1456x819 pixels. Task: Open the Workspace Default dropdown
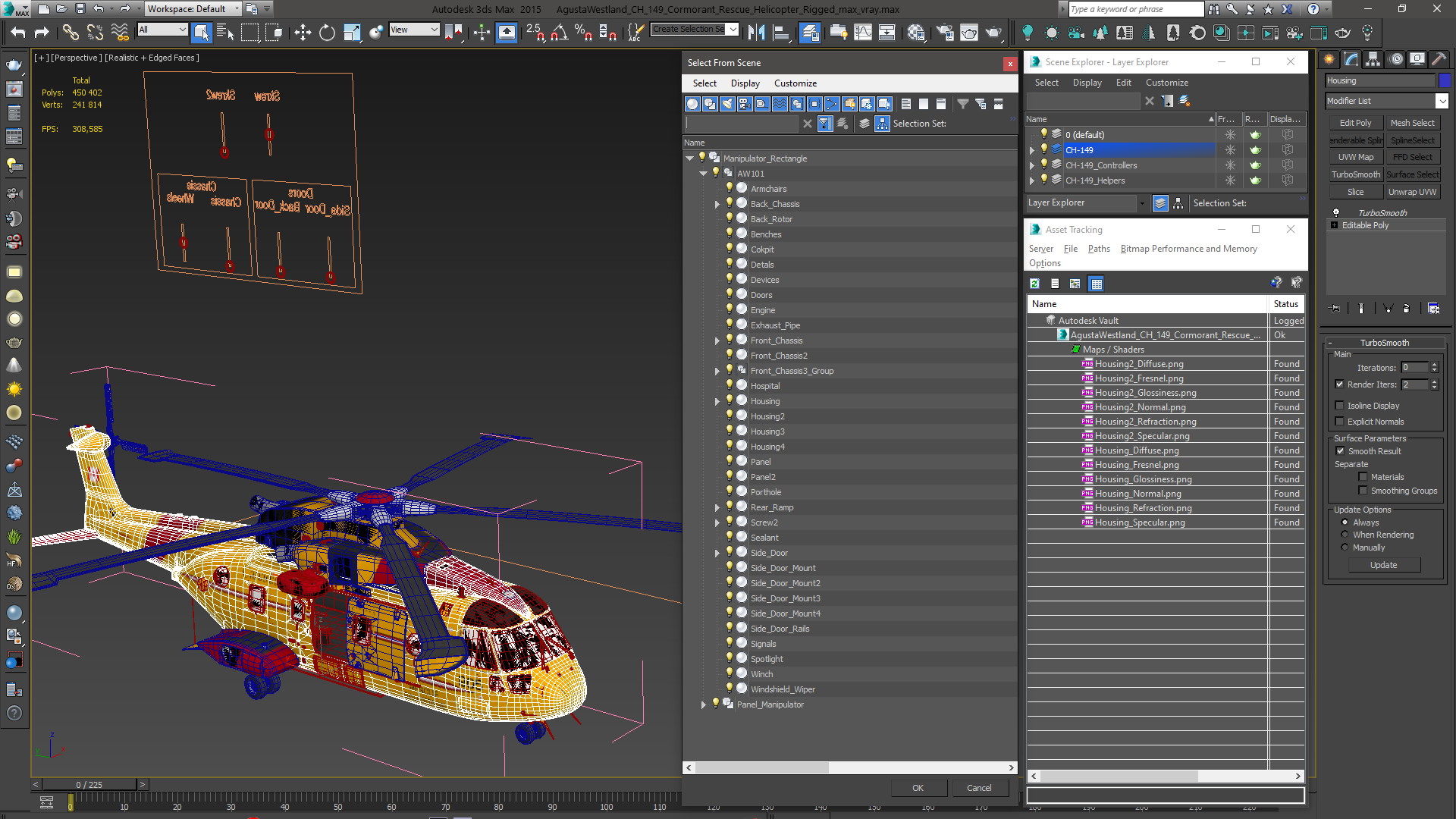pos(237,9)
